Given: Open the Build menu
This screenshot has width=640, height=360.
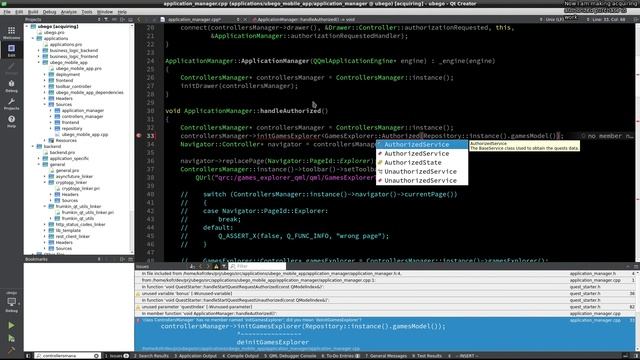Looking at the screenshot, I should (33, 12).
